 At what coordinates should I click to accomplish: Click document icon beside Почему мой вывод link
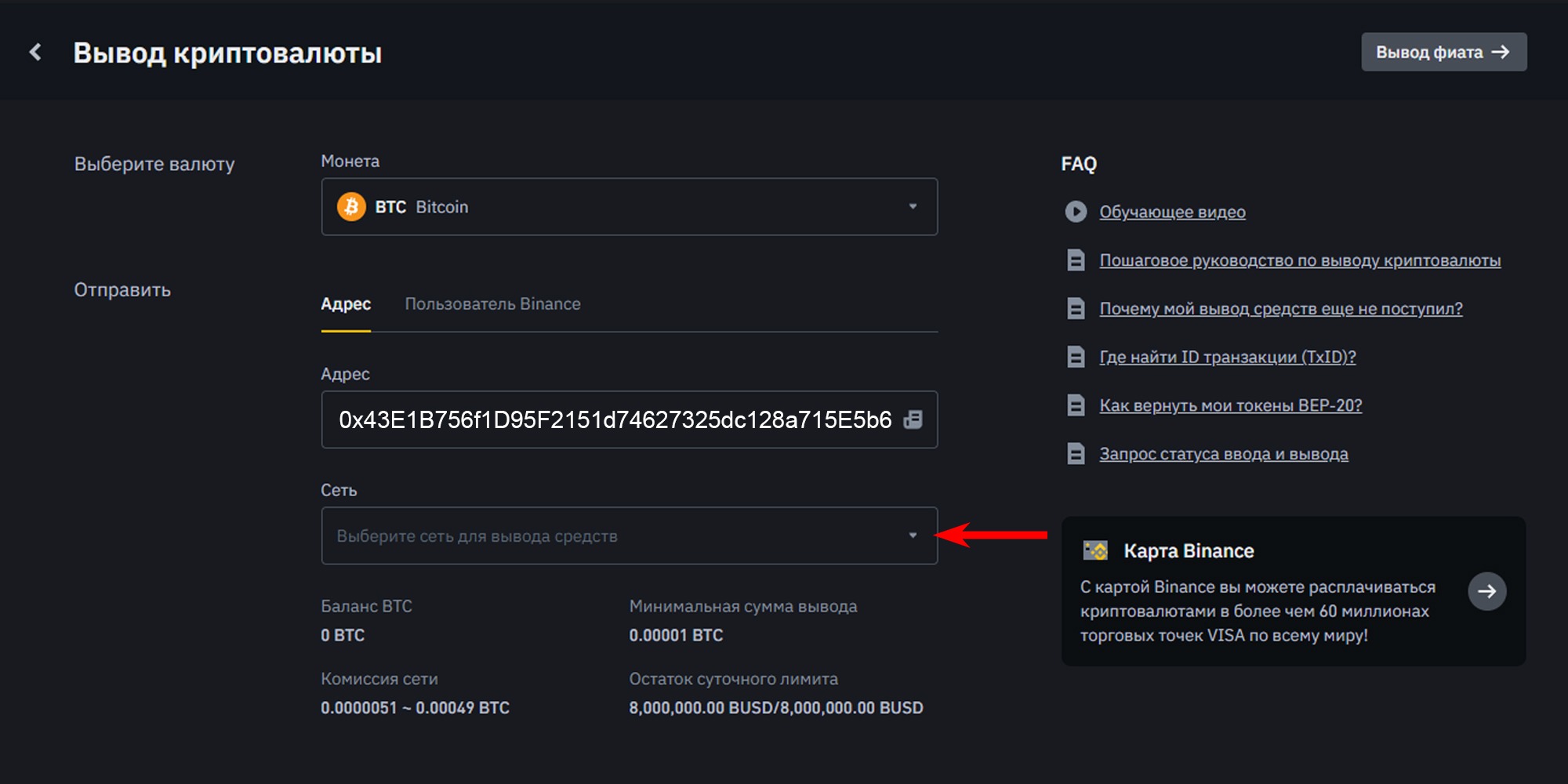1076,309
